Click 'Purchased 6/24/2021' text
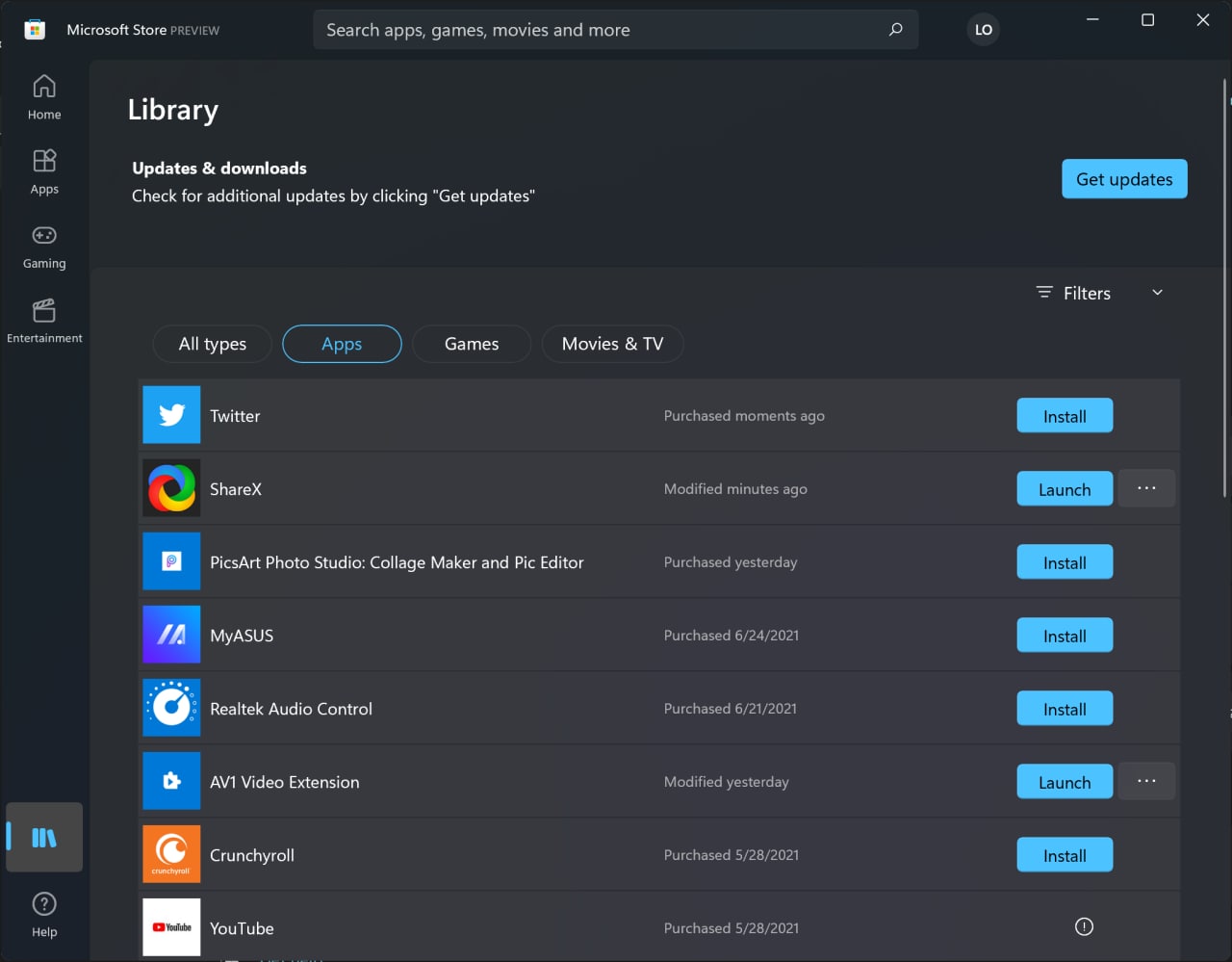1232x962 pixels. coord(731,636)
